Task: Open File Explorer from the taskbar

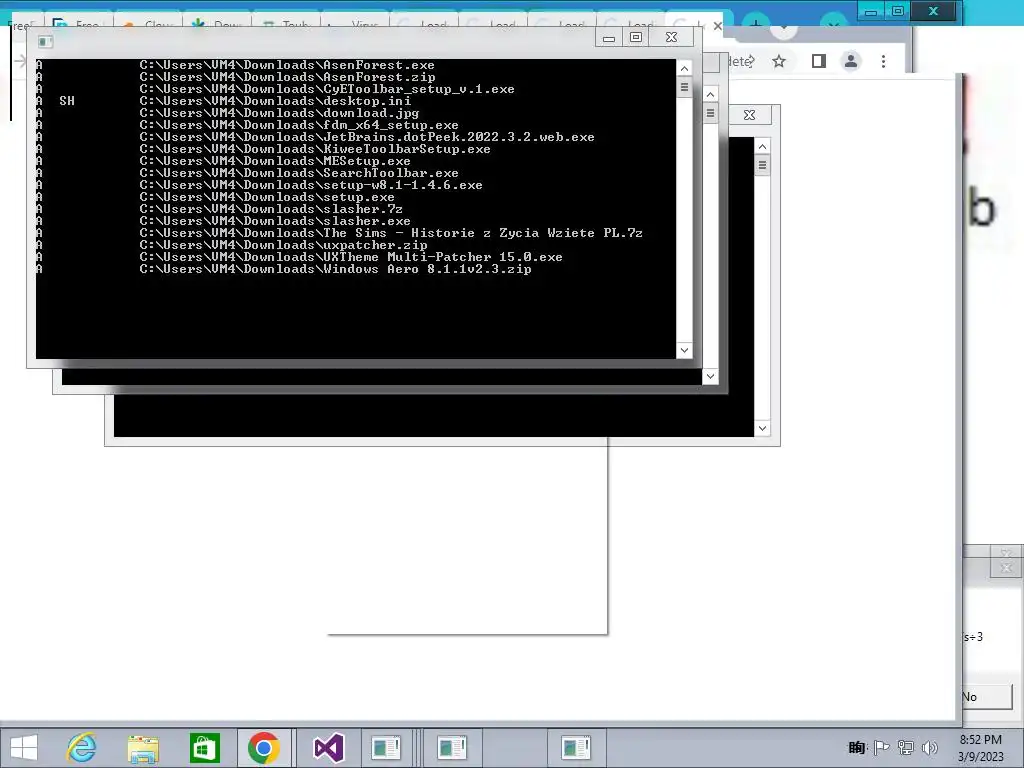Action: 143,748
